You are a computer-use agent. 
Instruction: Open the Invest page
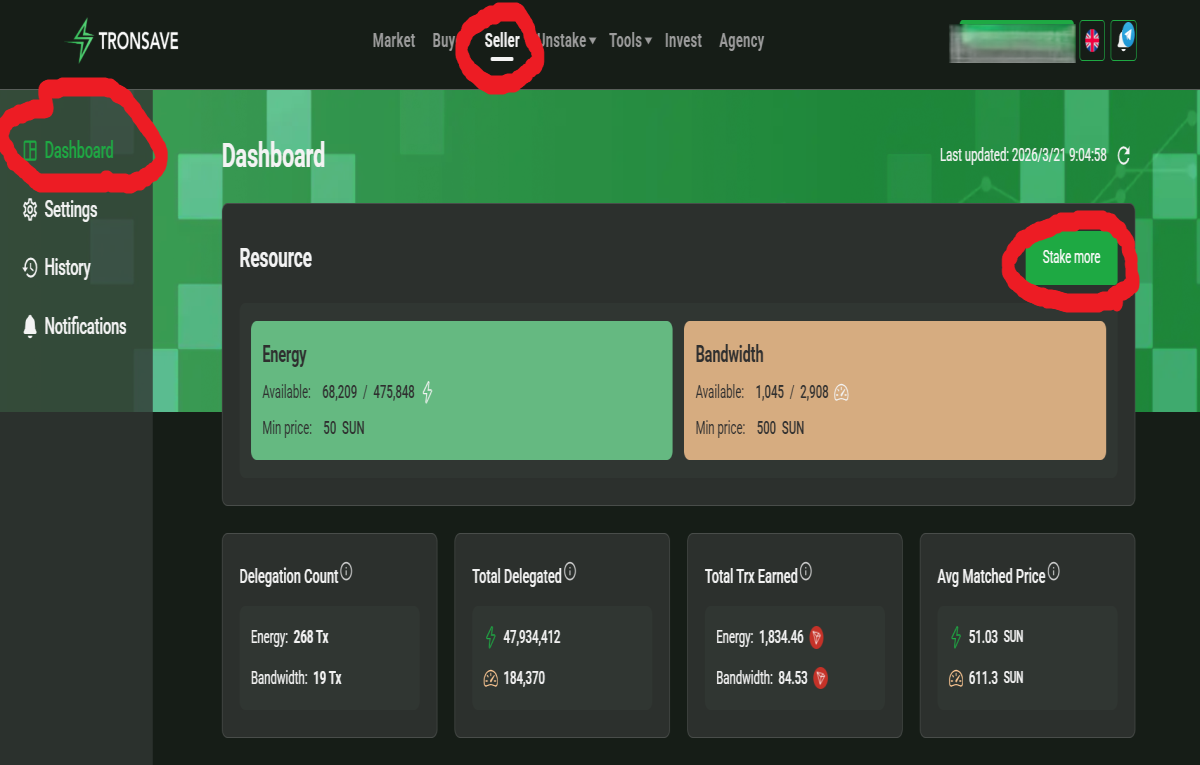(x=683, y=41)
